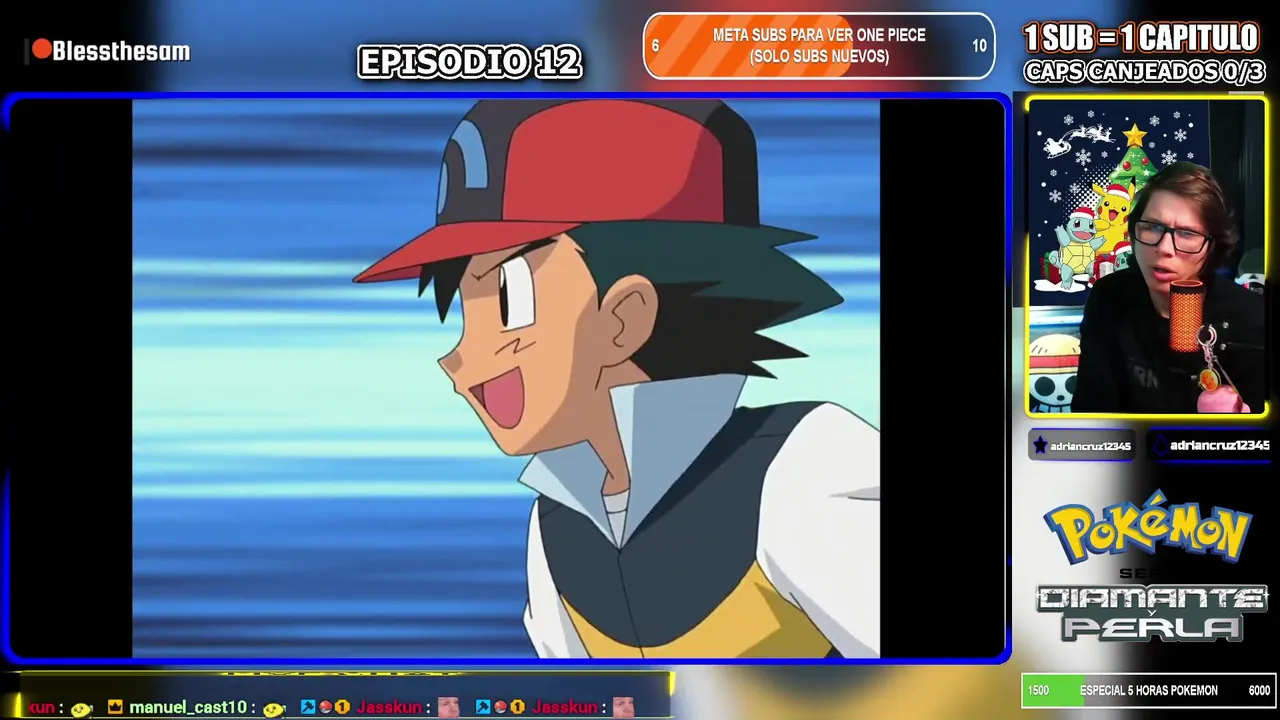Click the crown badge before manuel_cast10
This screenshot has width=1280, height=720.
115,707
